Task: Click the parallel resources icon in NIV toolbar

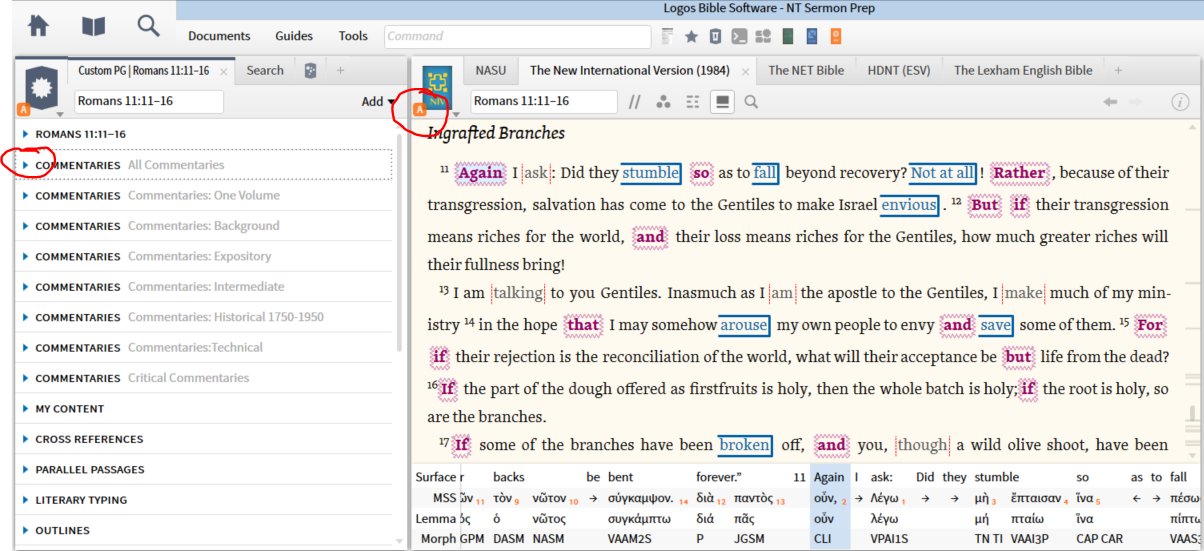Action: coord(635,102)
